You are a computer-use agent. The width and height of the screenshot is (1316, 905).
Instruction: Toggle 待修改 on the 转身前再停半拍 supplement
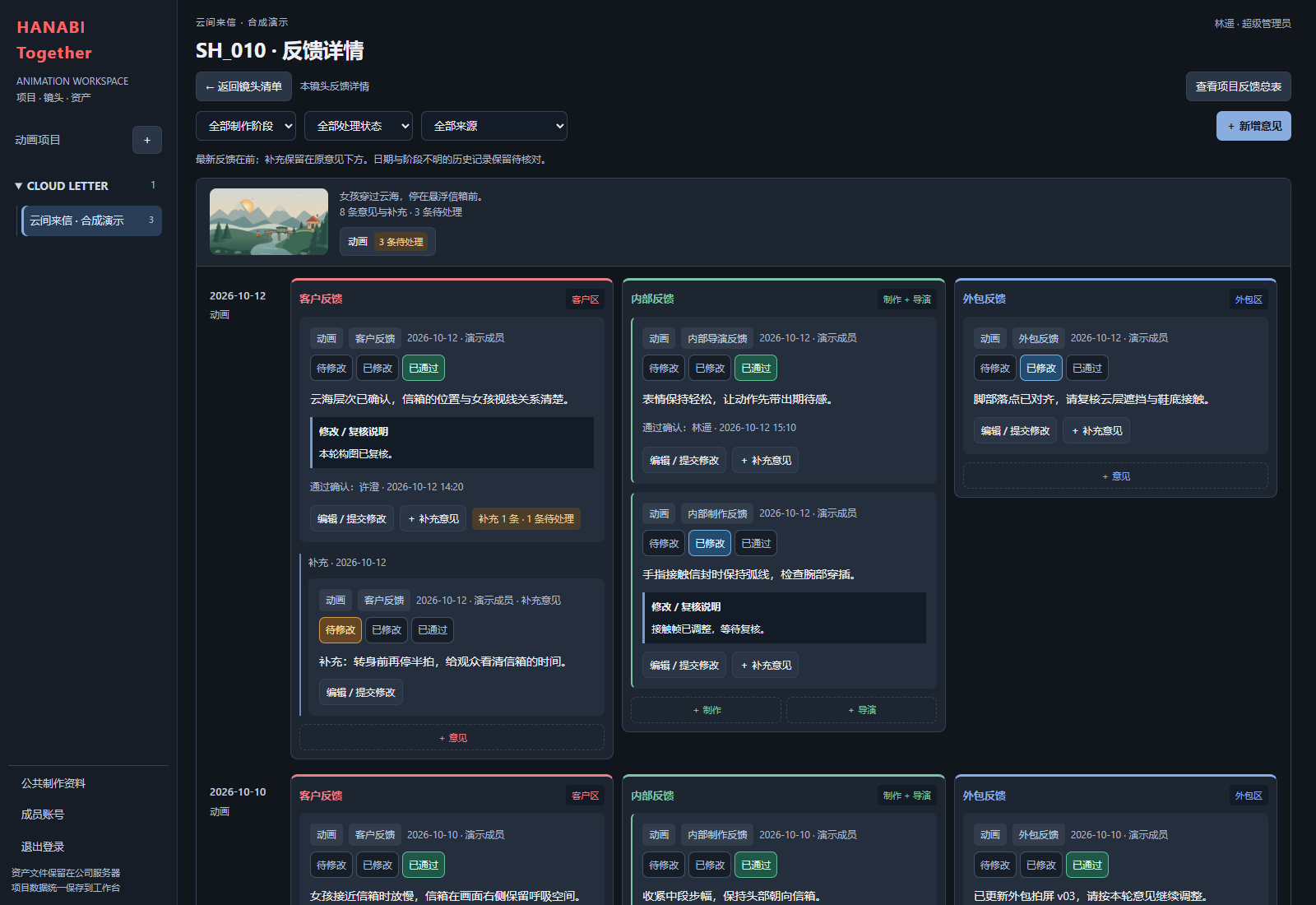(x=341, y=630)
